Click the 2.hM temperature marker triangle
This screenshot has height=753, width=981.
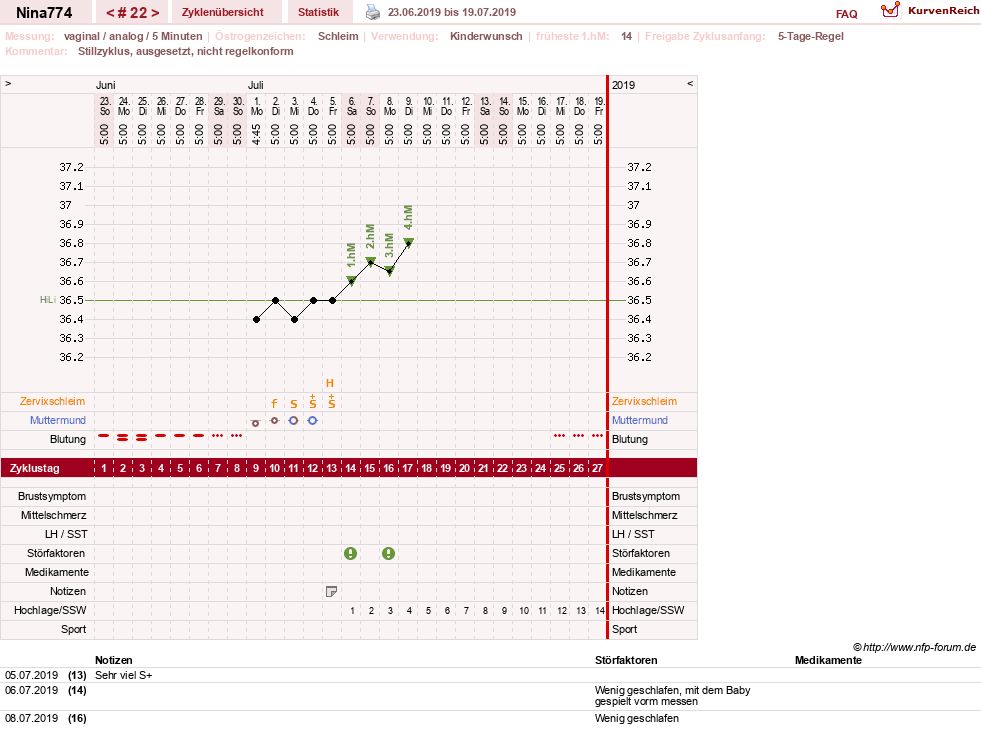[x=370, y=262]
